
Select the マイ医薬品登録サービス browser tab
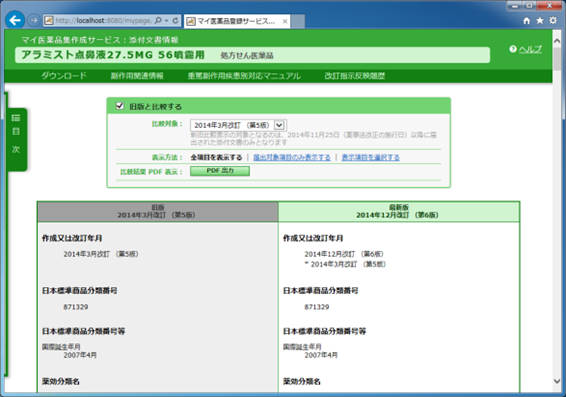point(237,21)
